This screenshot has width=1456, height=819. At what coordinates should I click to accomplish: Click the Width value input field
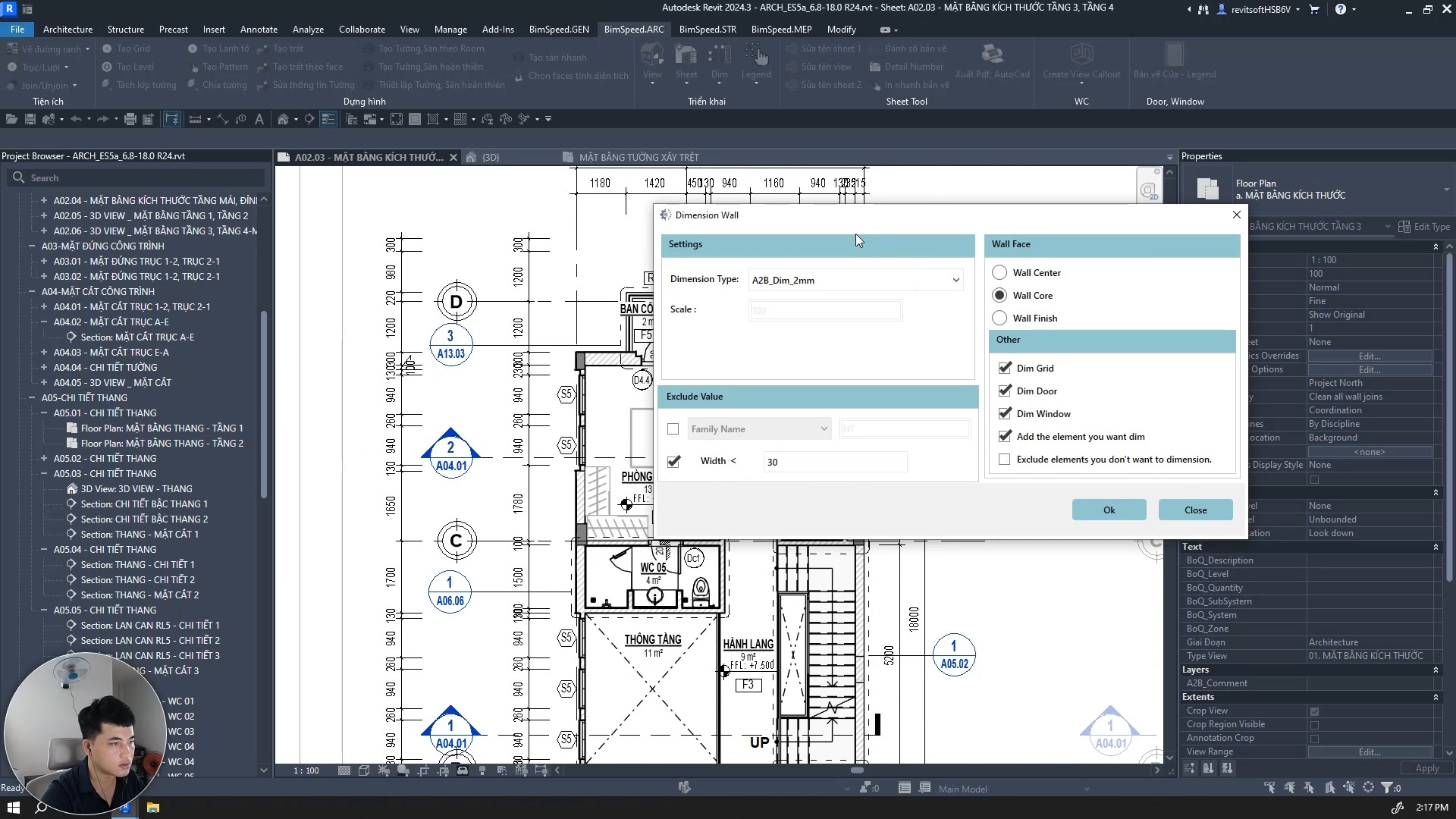(x=835, y=462)
